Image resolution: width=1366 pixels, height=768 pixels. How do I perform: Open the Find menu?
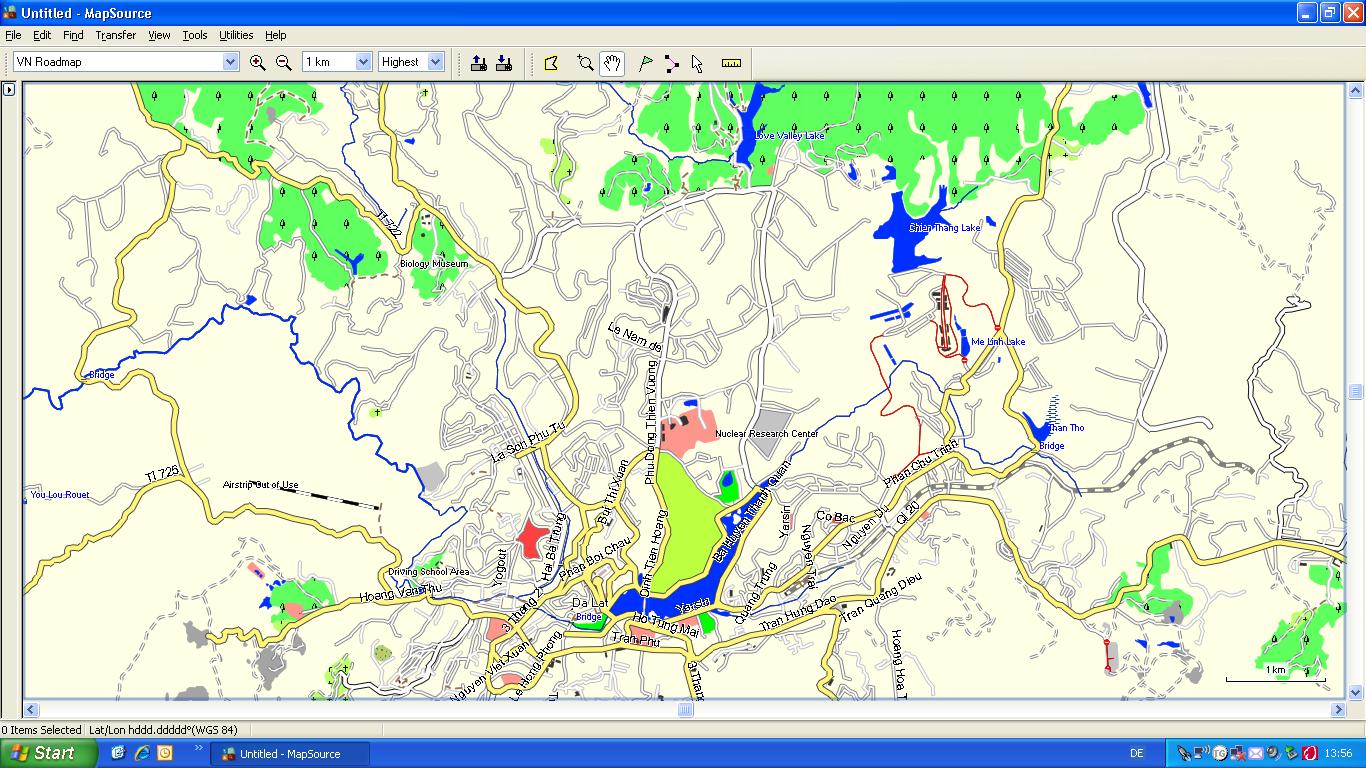(73, 35)
